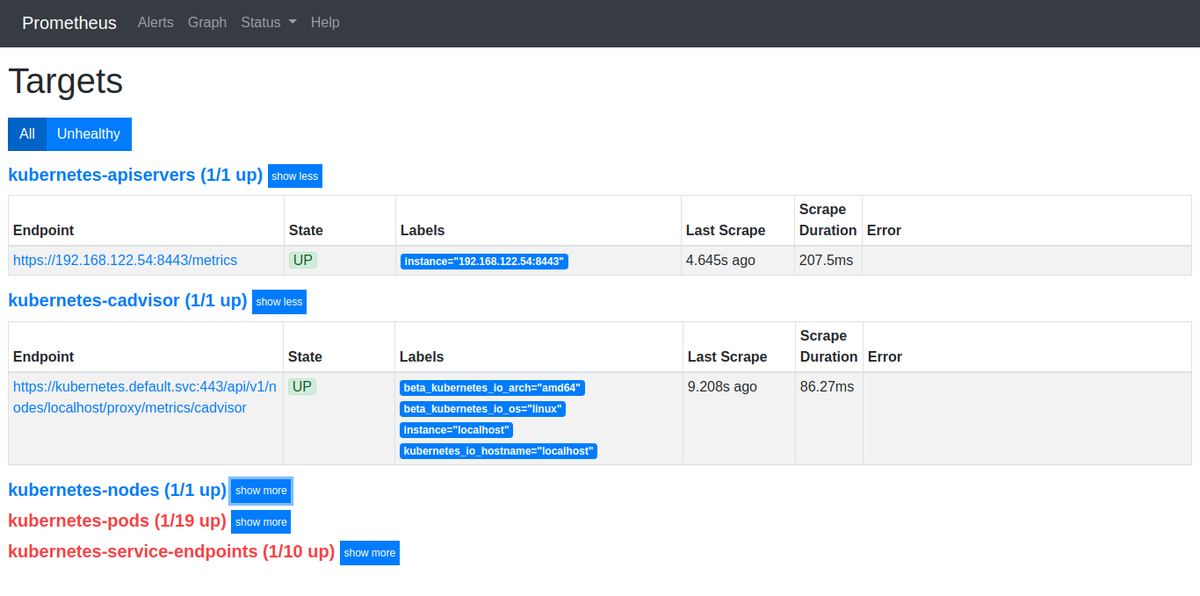
Task: Open the Help page
Action: point(325,22)
